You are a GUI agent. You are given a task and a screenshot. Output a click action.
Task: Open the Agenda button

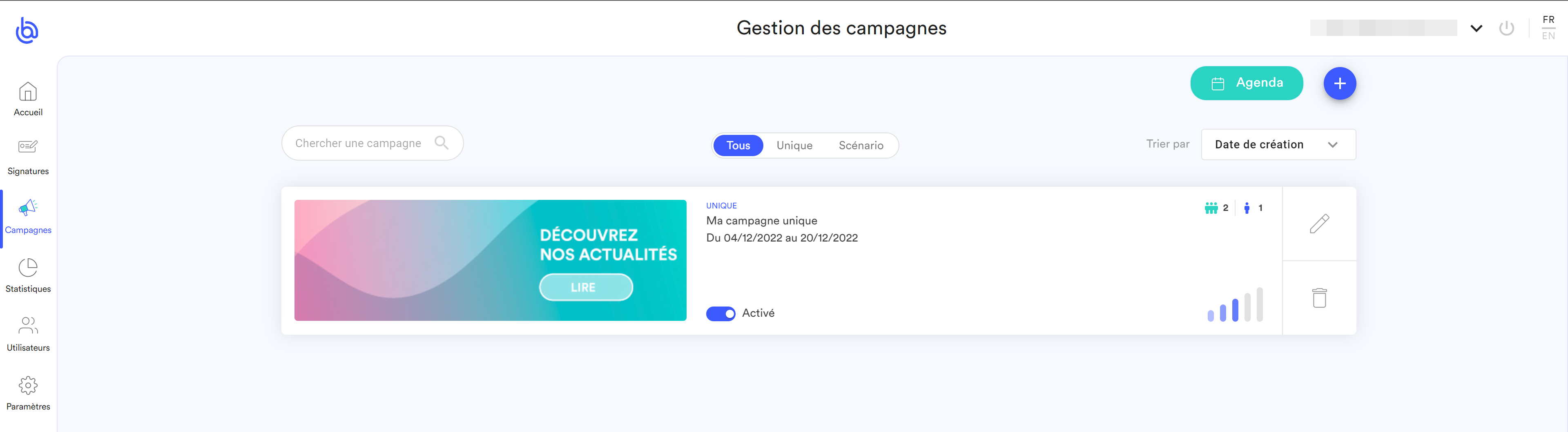(1246, 83)
